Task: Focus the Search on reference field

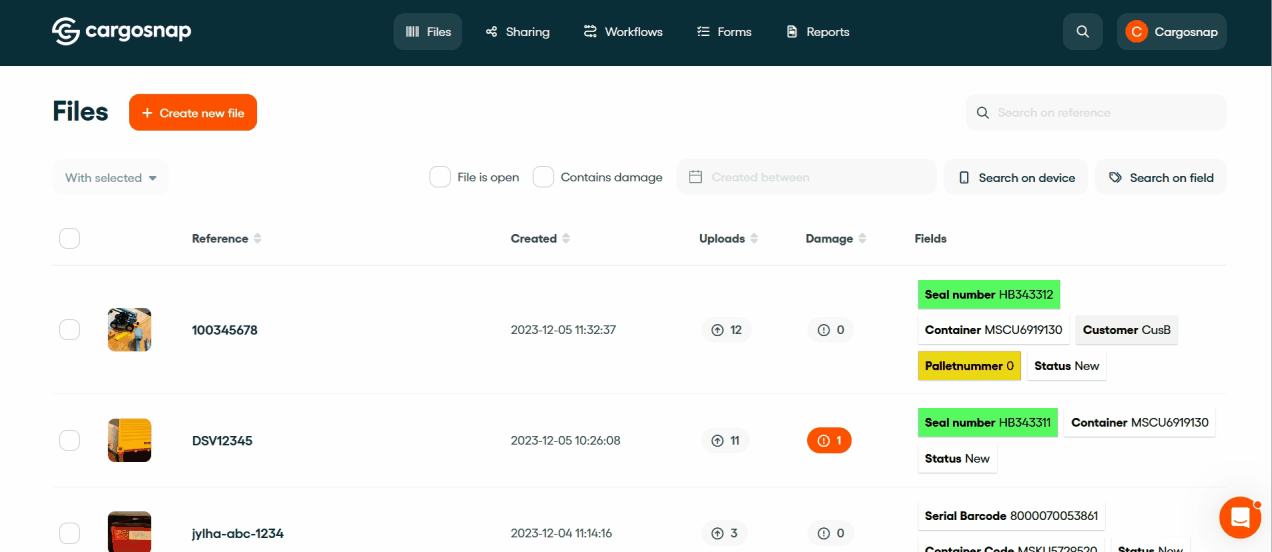Action: (x=1096, y=113)
